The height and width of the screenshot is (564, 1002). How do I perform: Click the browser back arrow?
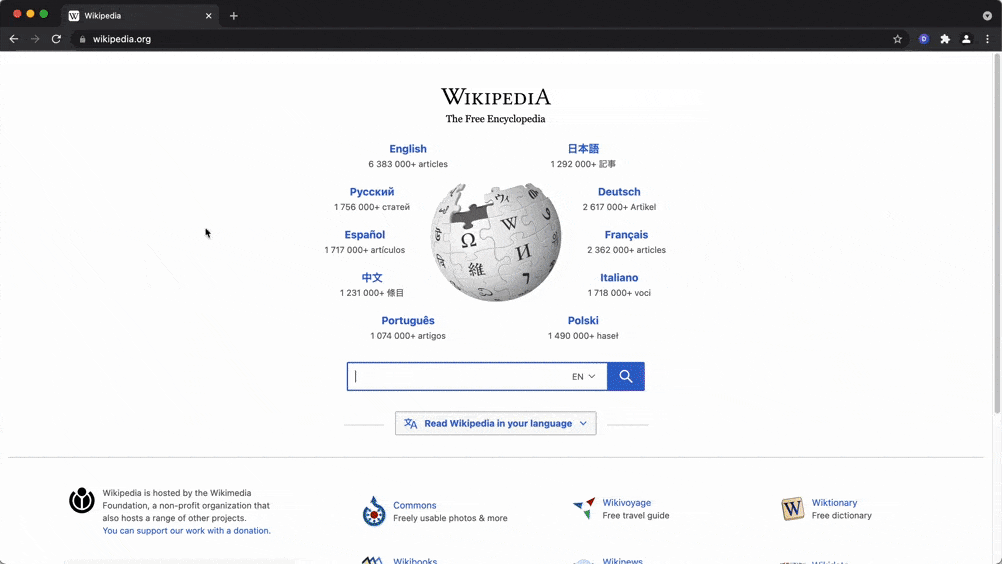(13, 39)
